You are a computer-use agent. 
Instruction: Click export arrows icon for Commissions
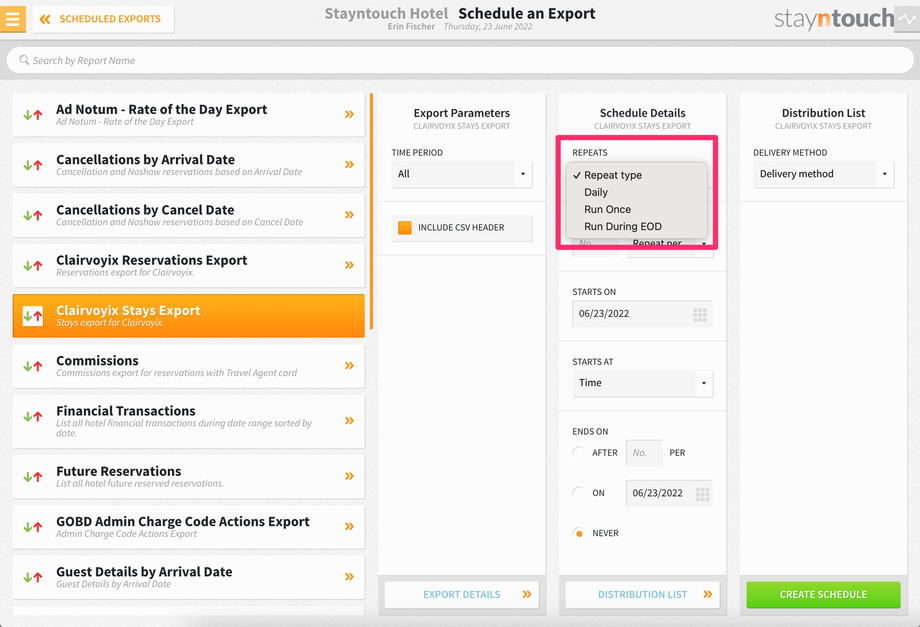pyautogui.click(x=33, y=367)
